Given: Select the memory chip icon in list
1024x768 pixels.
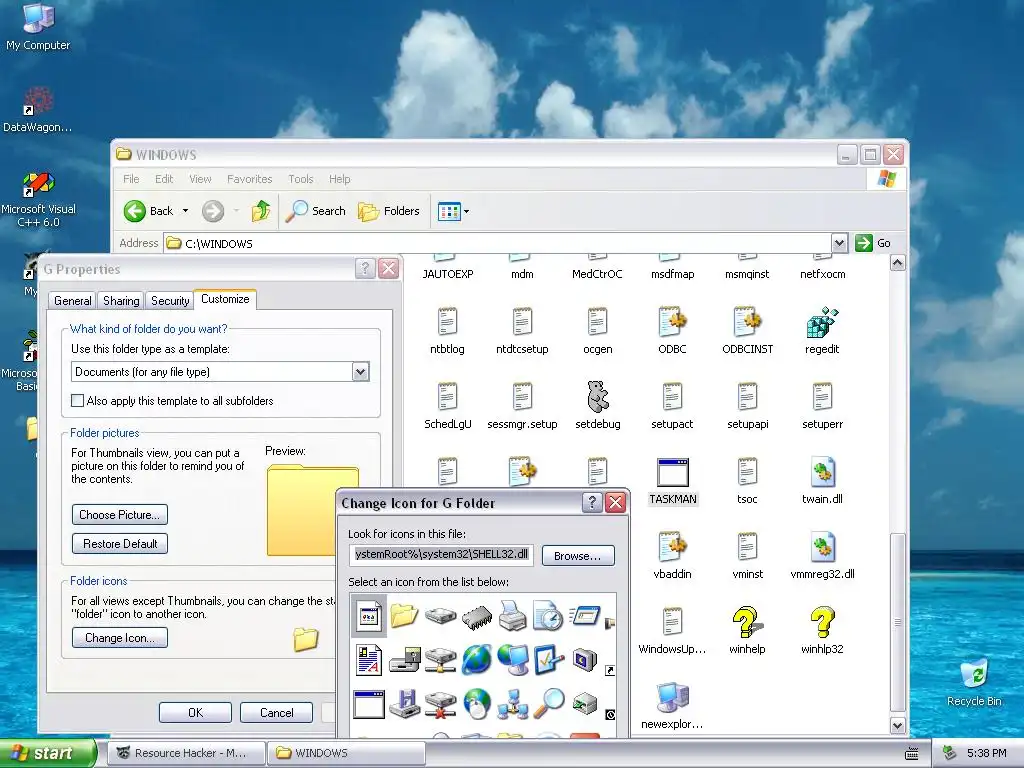Looking at the screenshot, I should tap(477, 616).
